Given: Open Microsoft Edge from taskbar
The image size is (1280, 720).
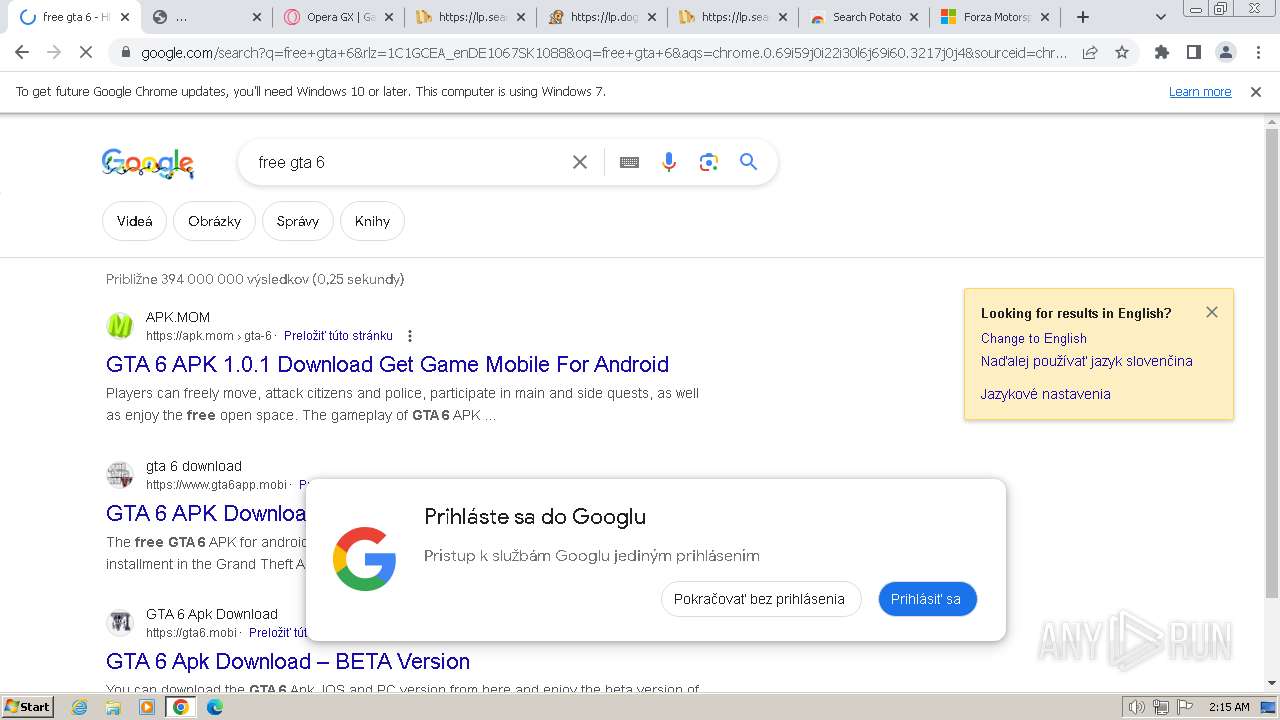Looking at the screenshot, I should coord(215,707).
